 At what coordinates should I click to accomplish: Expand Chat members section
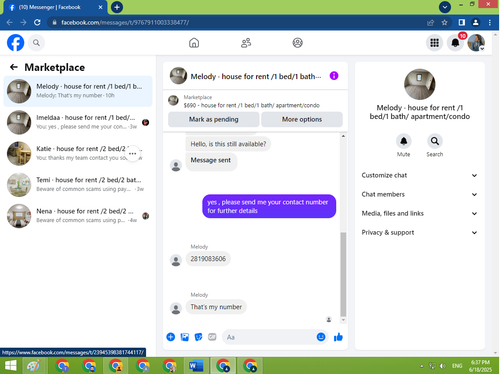coord(419,194)
